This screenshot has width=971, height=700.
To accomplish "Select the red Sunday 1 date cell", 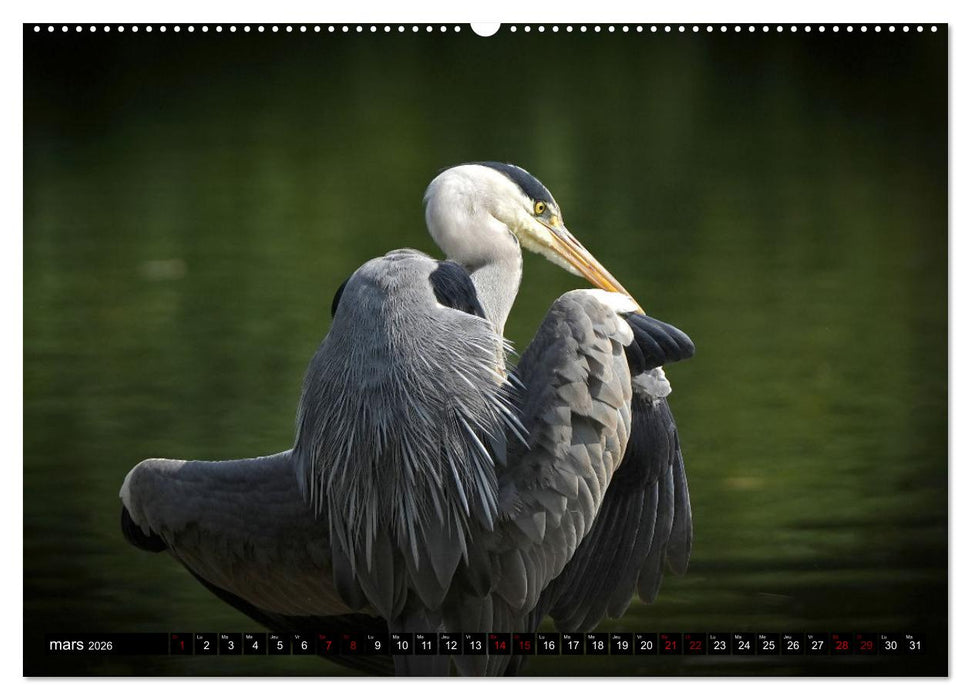I will [x=181, y=645].
